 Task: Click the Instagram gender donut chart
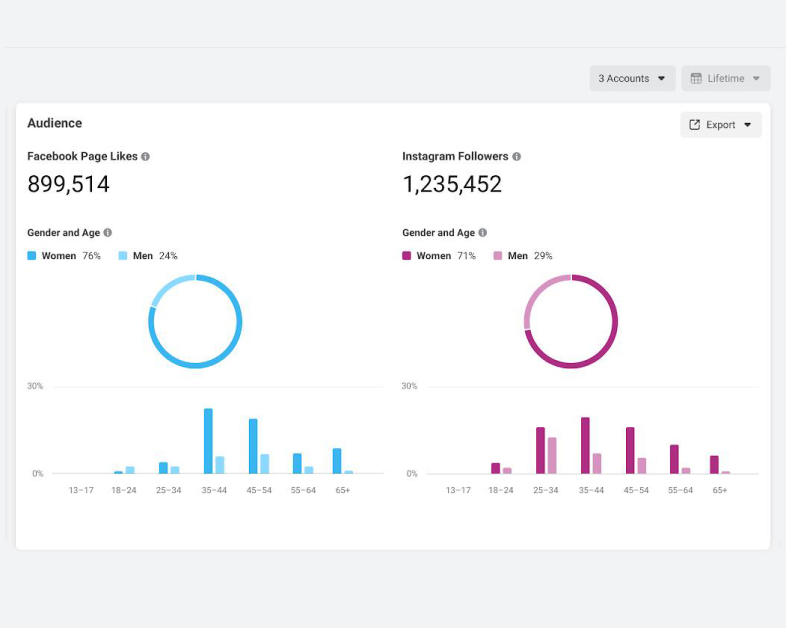point(570,321)
